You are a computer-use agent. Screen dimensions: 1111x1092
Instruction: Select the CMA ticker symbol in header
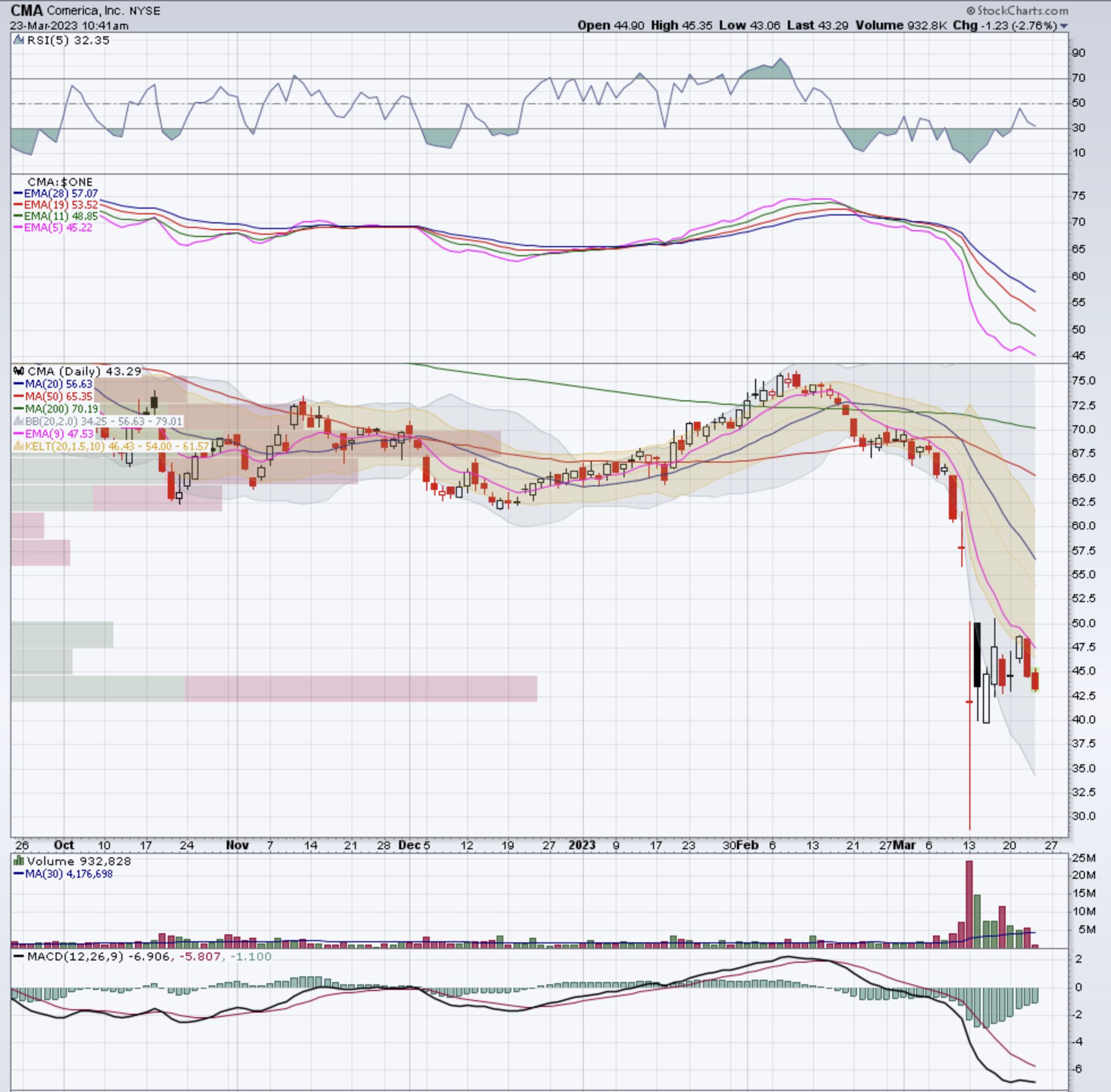[x=27, y=10]
